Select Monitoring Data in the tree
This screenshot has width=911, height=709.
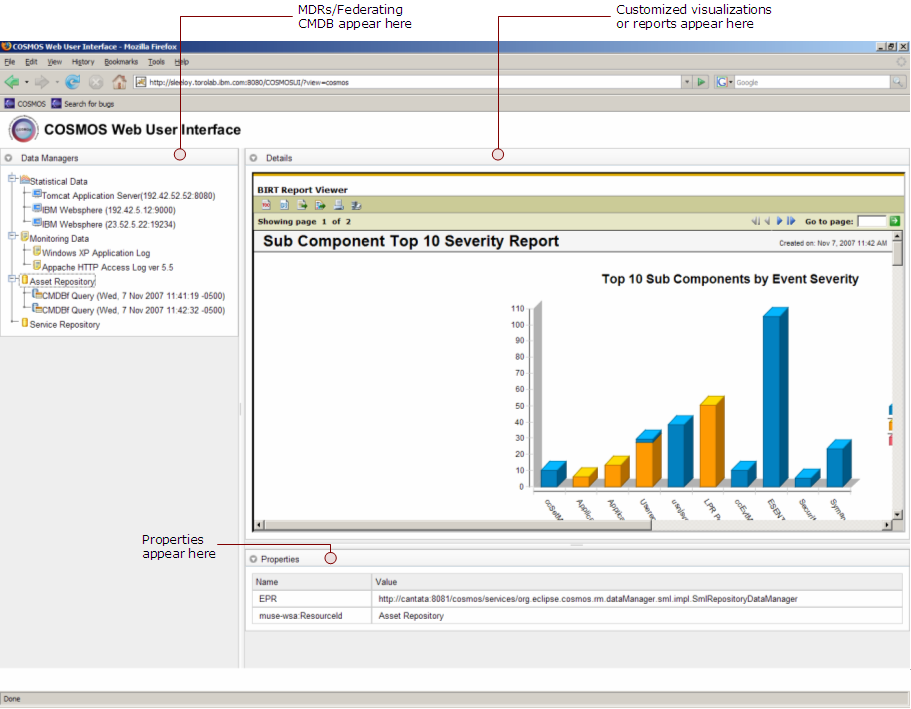click(x=59, y=238)
